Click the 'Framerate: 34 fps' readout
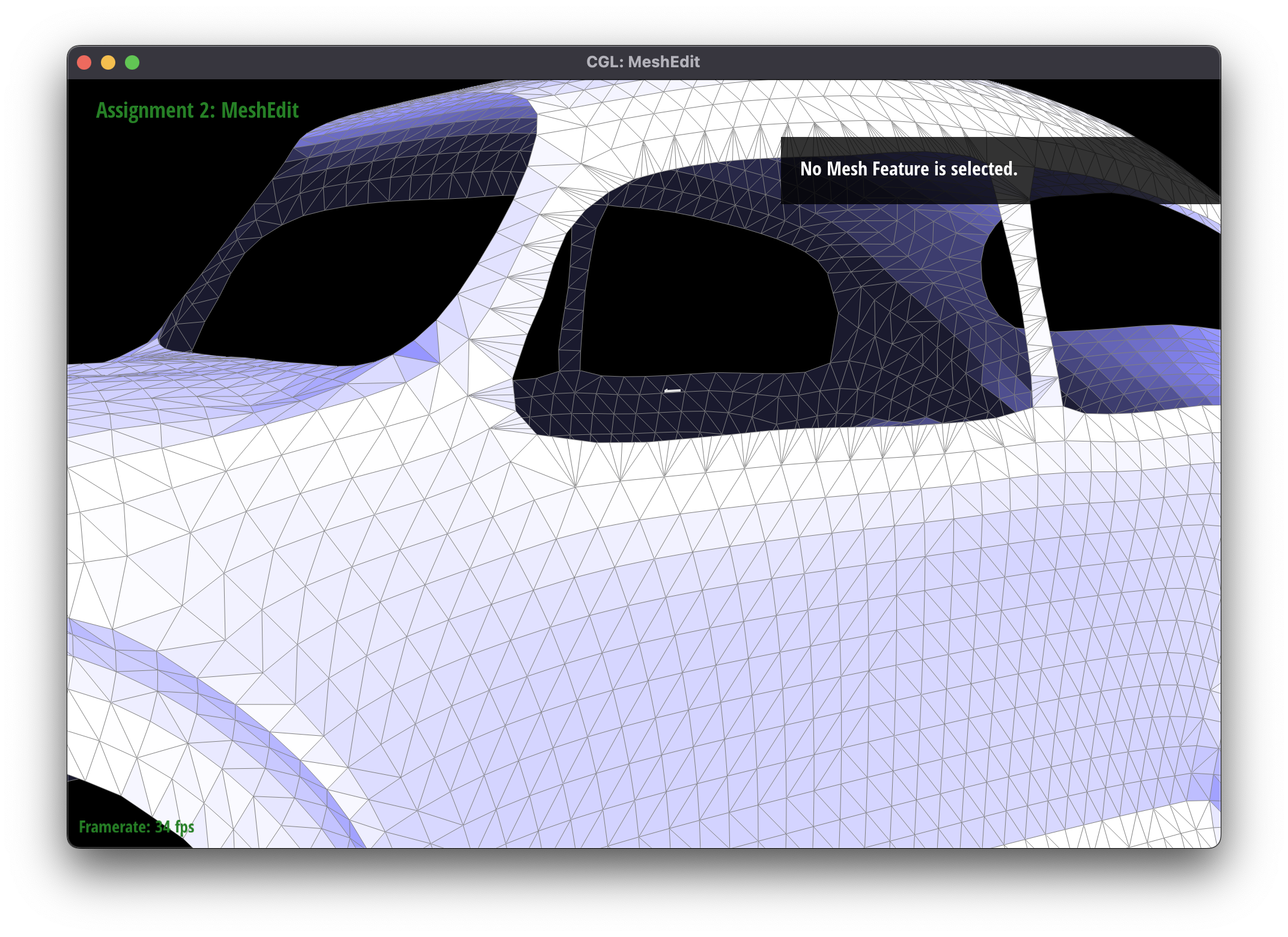This screenshot has width=1288, height=937. click(136, 827)
